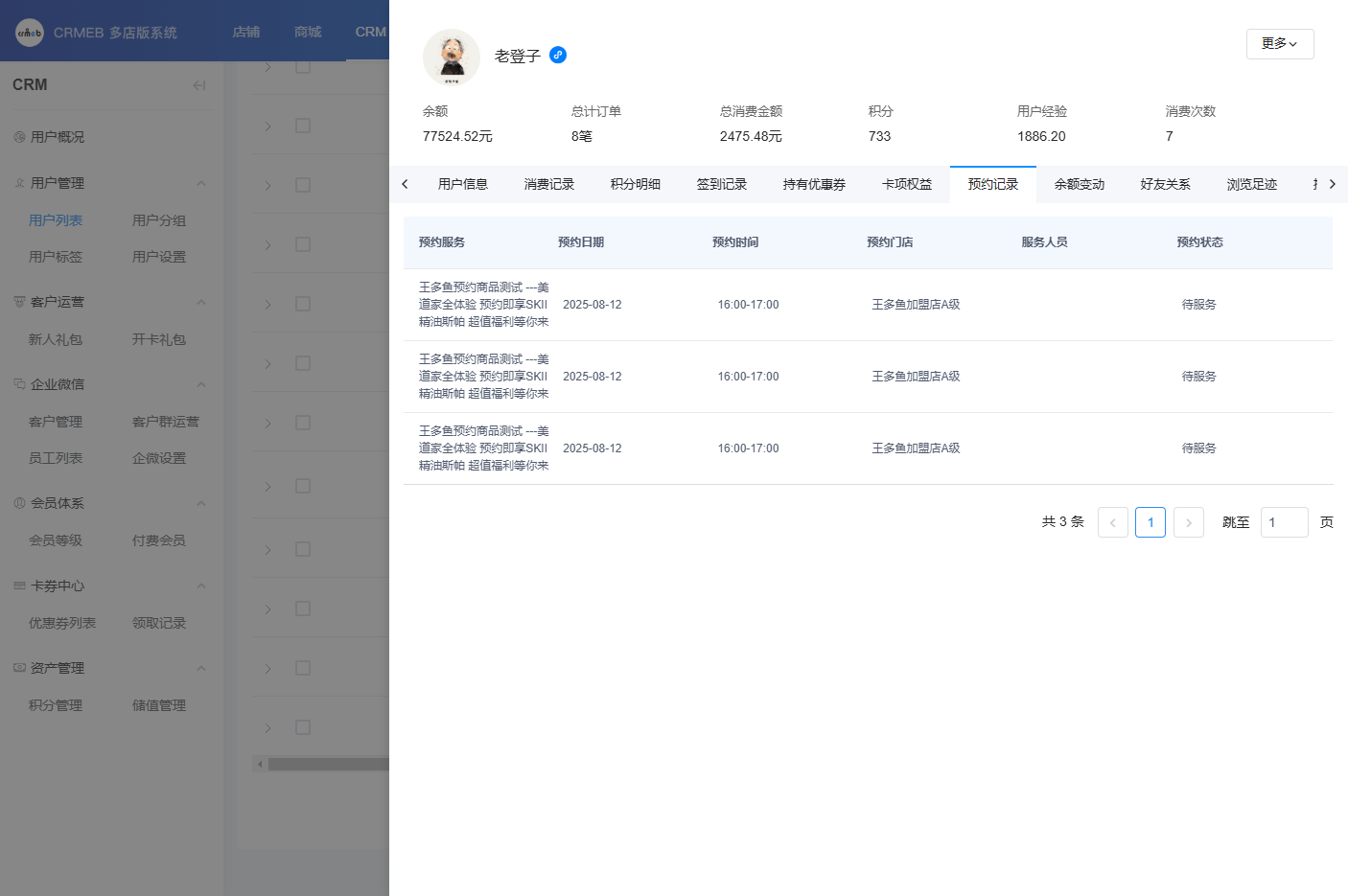Click the 用户概况 sidebar icon
Image resolution: width=1348 pixels, height=896 pixels.
coord(19,137)
